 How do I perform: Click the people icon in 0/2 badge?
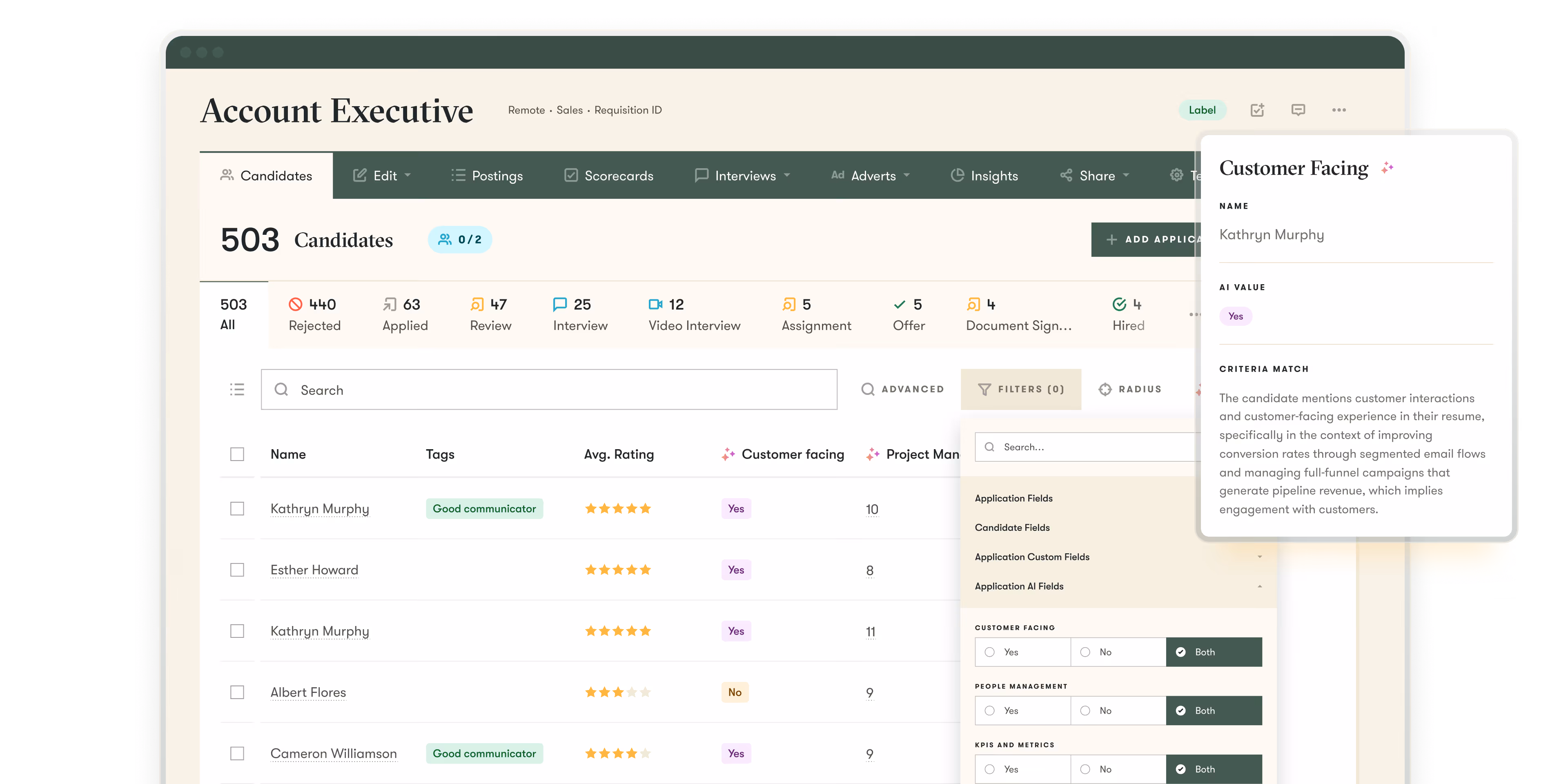point(445,240)
